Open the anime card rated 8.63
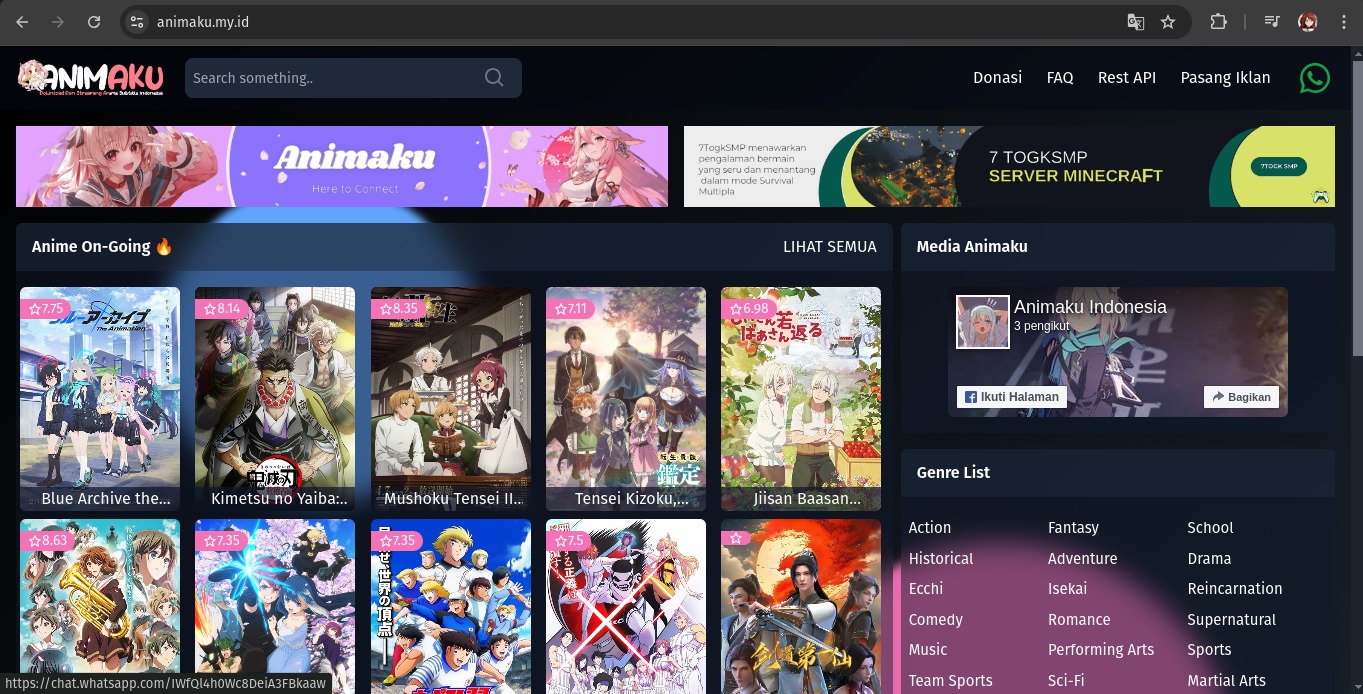 pos(100,606)
